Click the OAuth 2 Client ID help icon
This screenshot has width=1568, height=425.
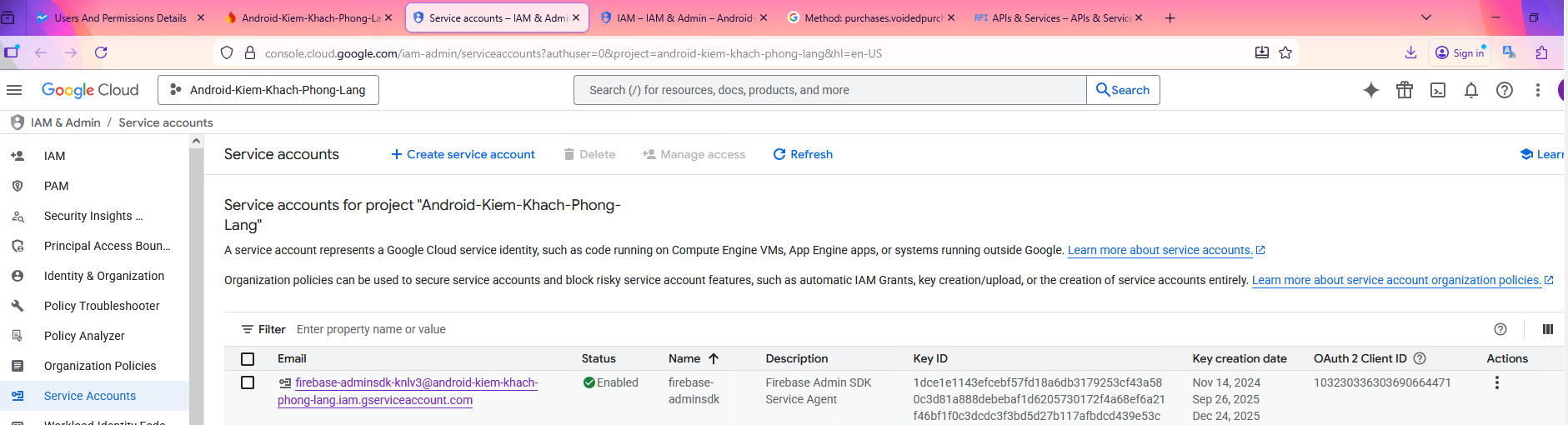(1420, 358)
